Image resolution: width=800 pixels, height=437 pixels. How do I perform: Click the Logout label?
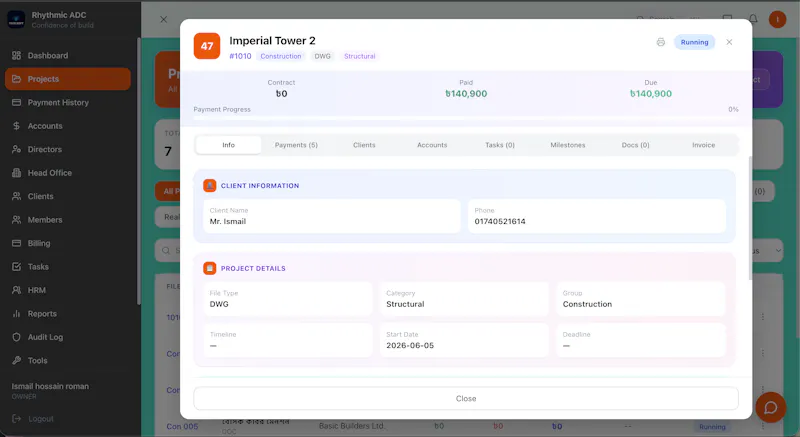pyautogui.click(x=41, y=419)
